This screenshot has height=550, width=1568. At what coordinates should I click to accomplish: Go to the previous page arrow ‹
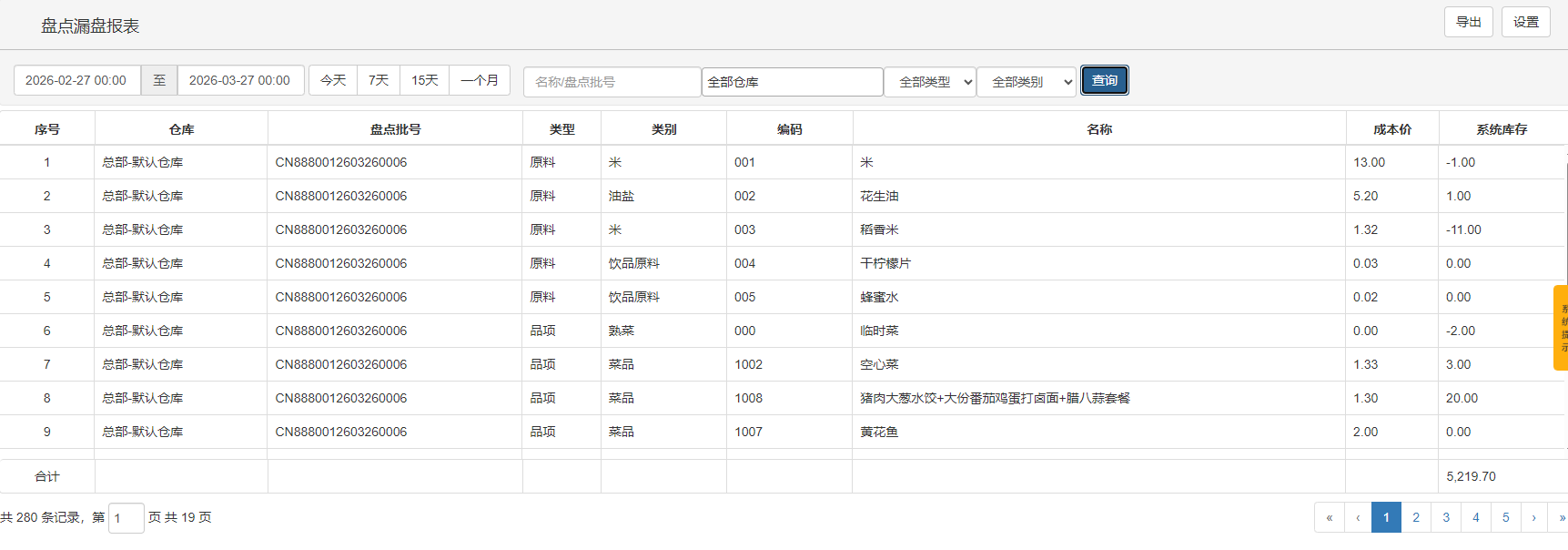coord(1358,517)
